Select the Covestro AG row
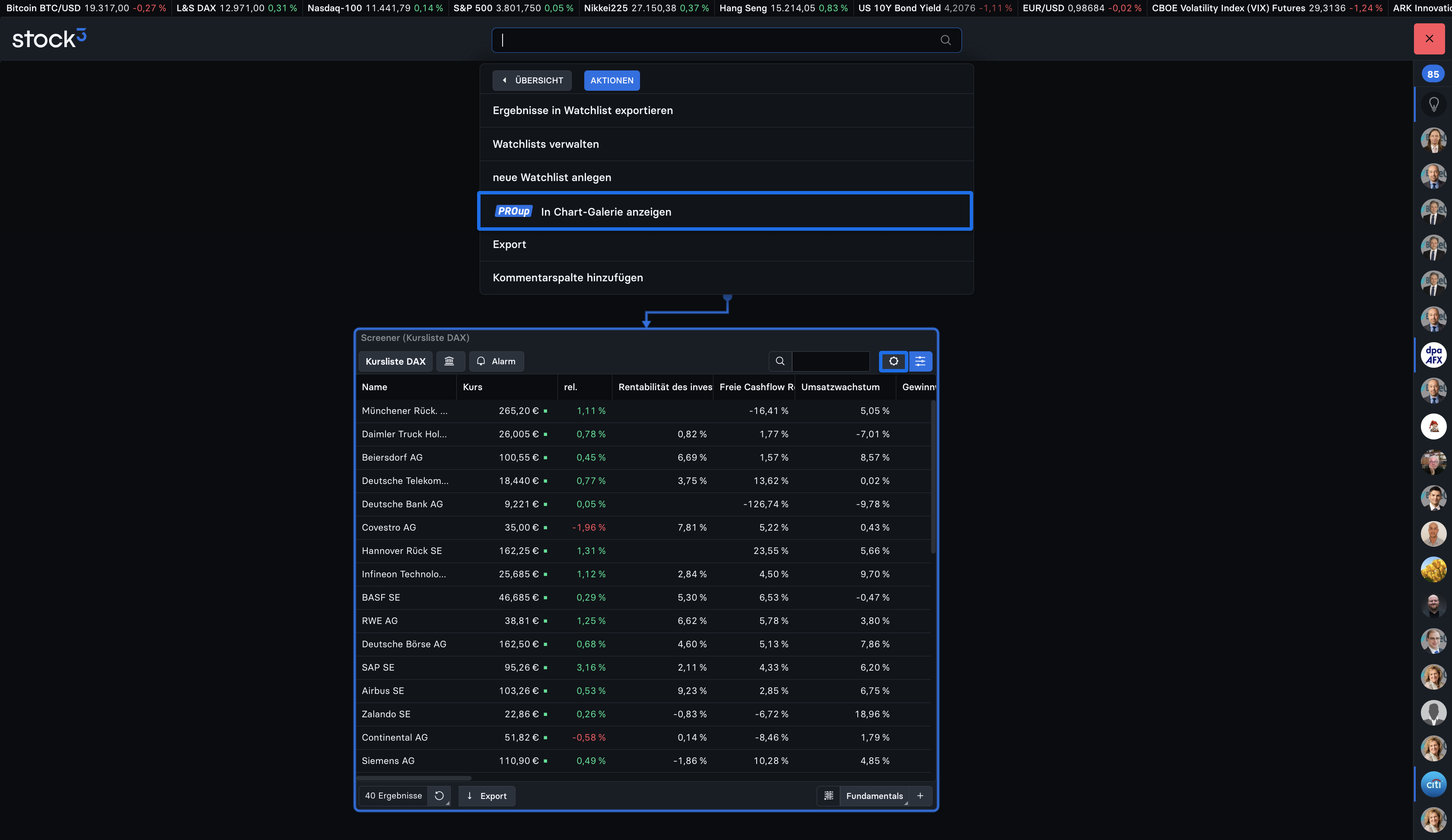The height and width of the screenshot is (840, 1452). [x=643, y=528]
